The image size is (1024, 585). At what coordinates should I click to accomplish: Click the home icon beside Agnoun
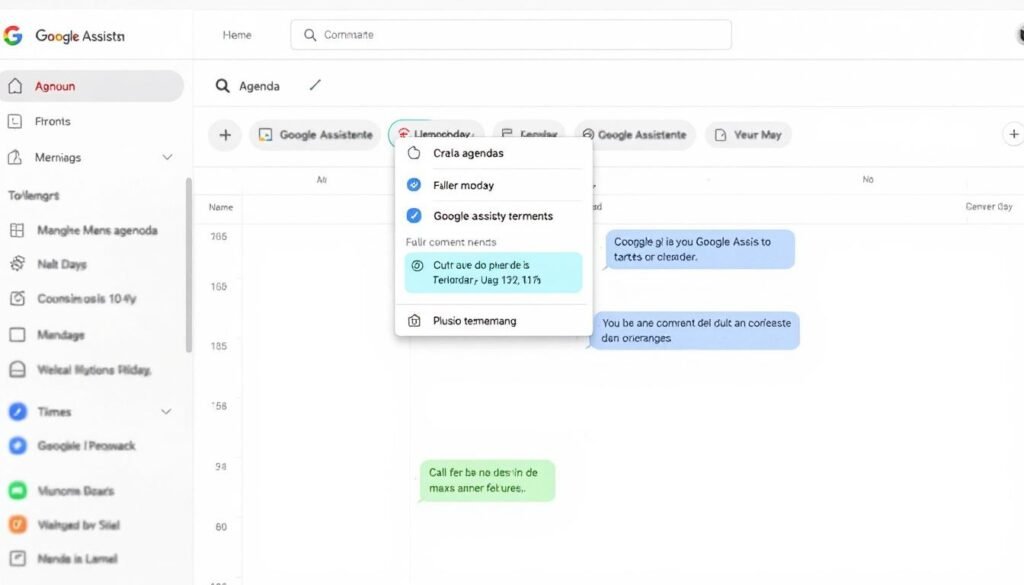[x=15, y=86]
